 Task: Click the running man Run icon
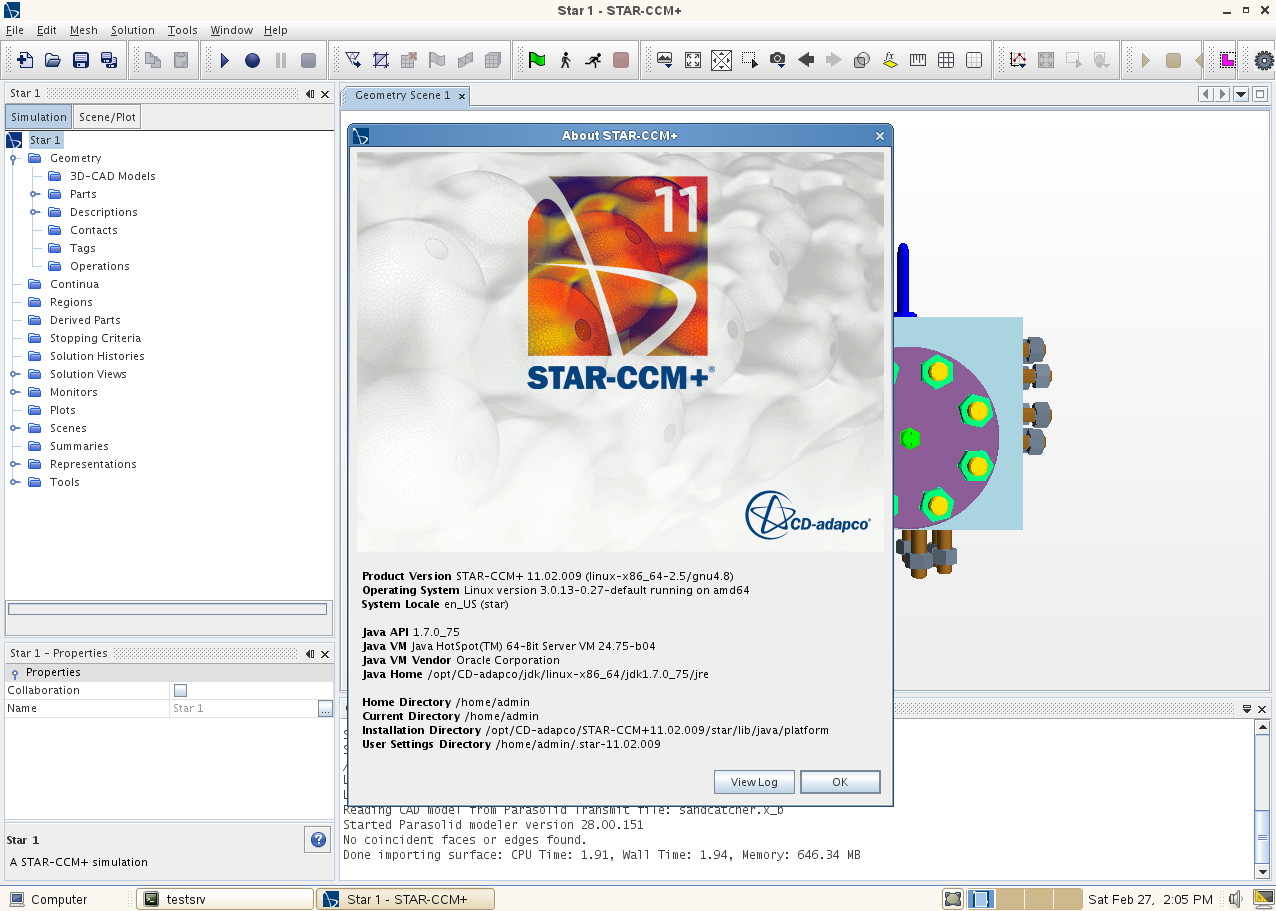click(x=593, y=60)
